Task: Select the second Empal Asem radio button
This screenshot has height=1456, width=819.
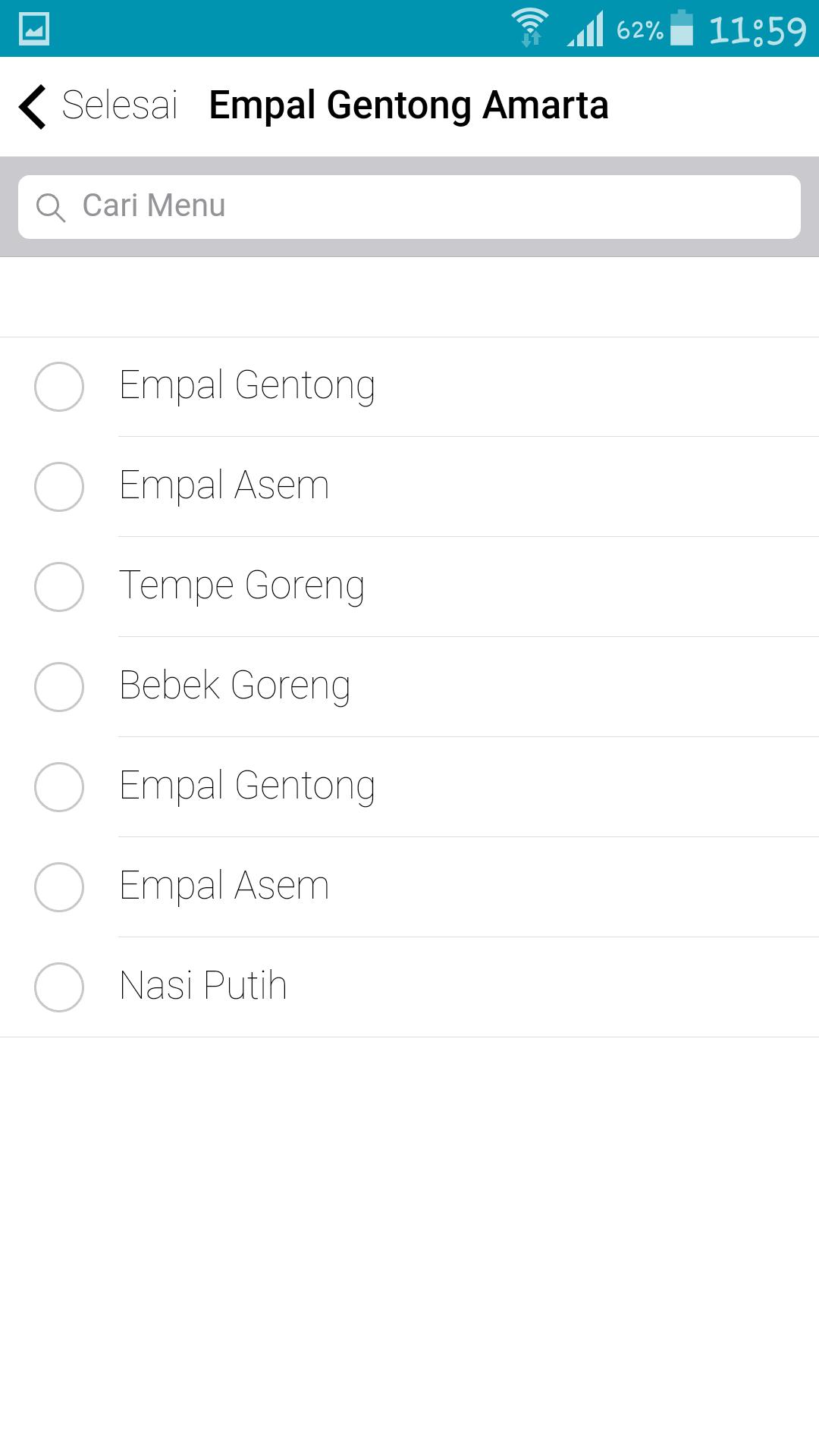Action: (x=59, y=887)
